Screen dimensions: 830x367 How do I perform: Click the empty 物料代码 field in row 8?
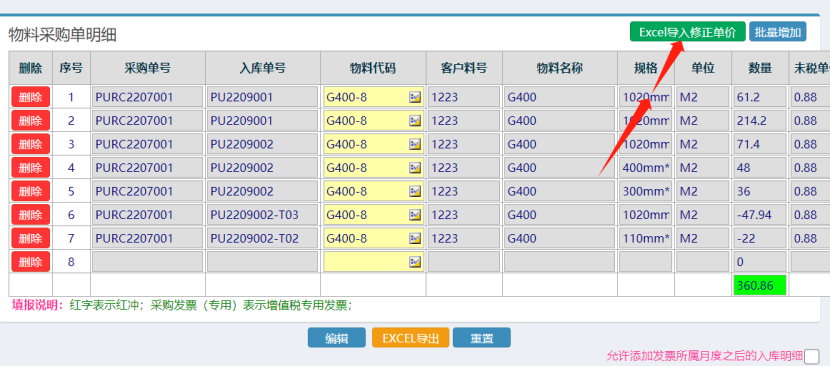374,262
